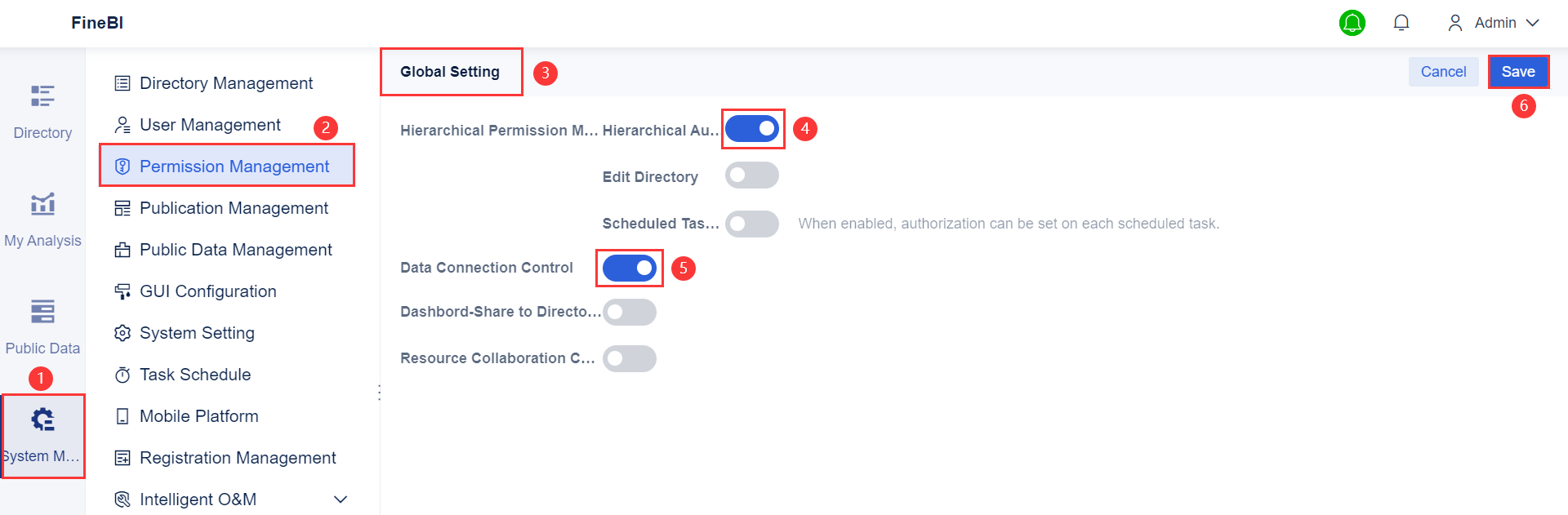
Task: Click the notification bell icon
Action: tap(1401, 23)
